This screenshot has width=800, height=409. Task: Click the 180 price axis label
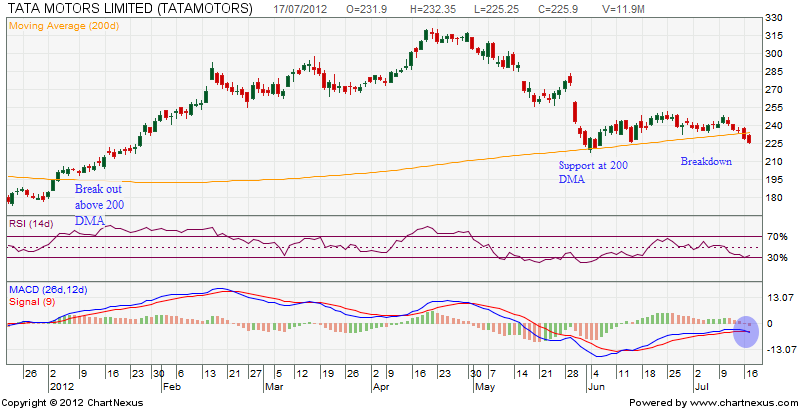[x=774, y=198]
